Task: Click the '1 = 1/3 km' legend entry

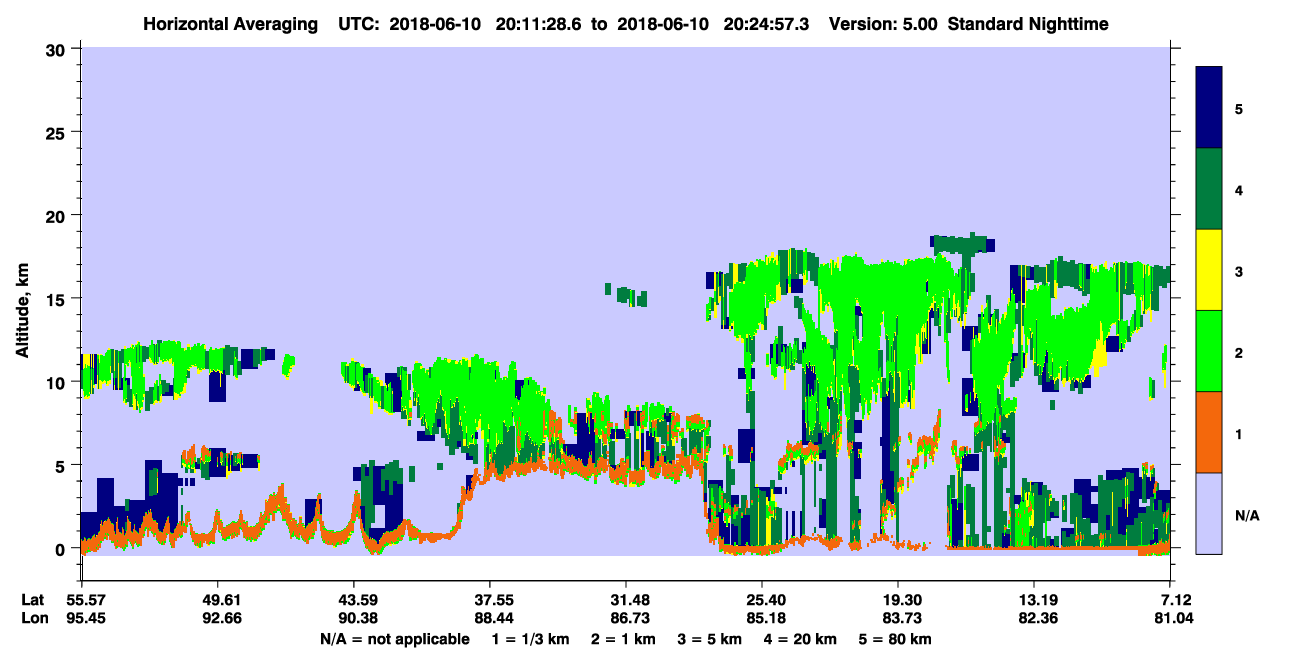Action: [529, 639]
